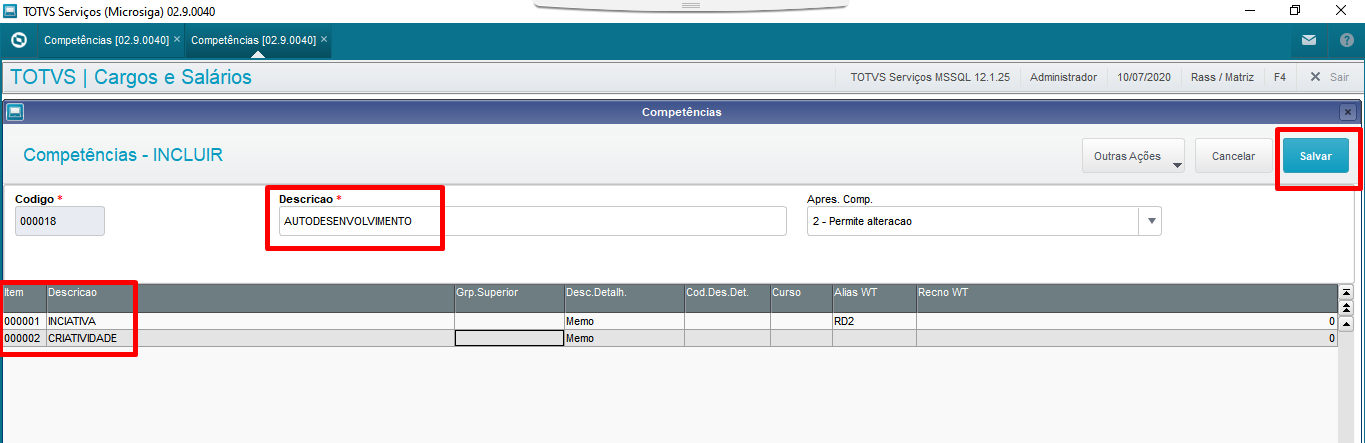Viewport: 1365px width, 443px height.
Task: Close the second Competências tab
Action: [x=324, y=40]
